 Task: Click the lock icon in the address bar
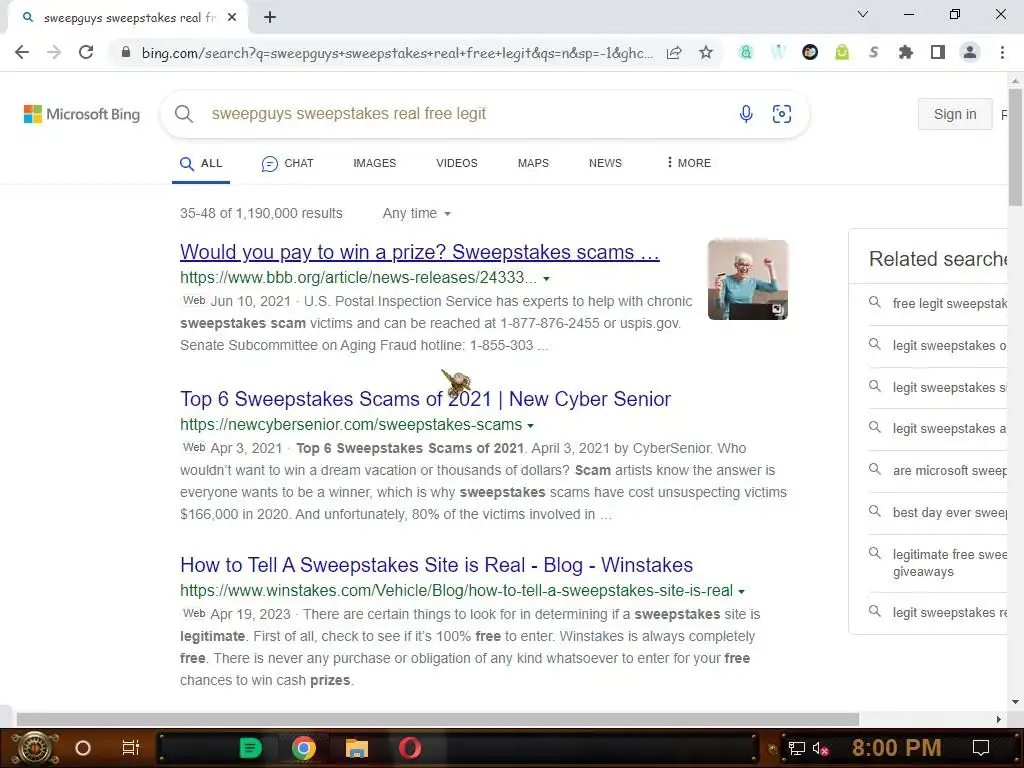pyautogui.click(x=126, y=52)
